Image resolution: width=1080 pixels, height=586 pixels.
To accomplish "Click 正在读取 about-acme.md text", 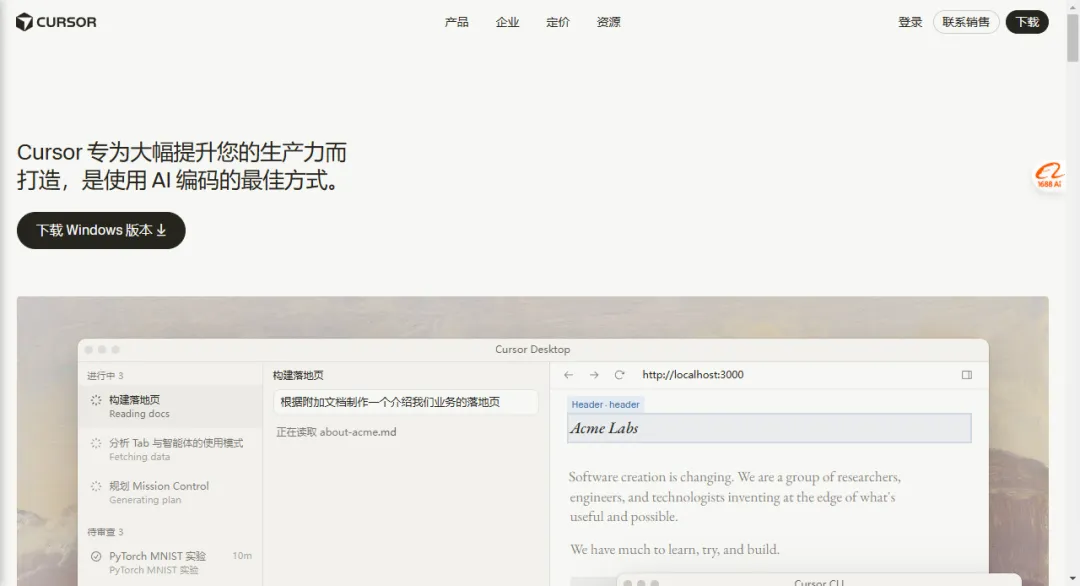I will coord(336,432).
